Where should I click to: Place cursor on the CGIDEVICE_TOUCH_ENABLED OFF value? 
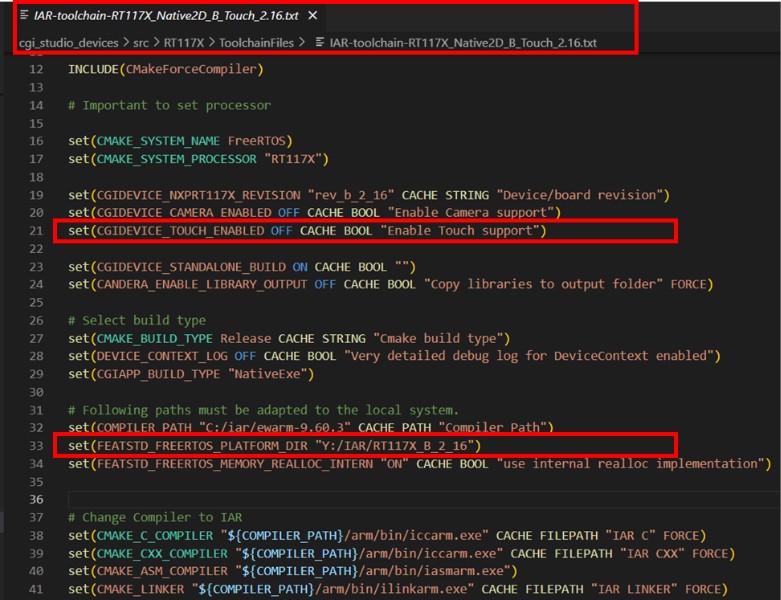(281, 231)
